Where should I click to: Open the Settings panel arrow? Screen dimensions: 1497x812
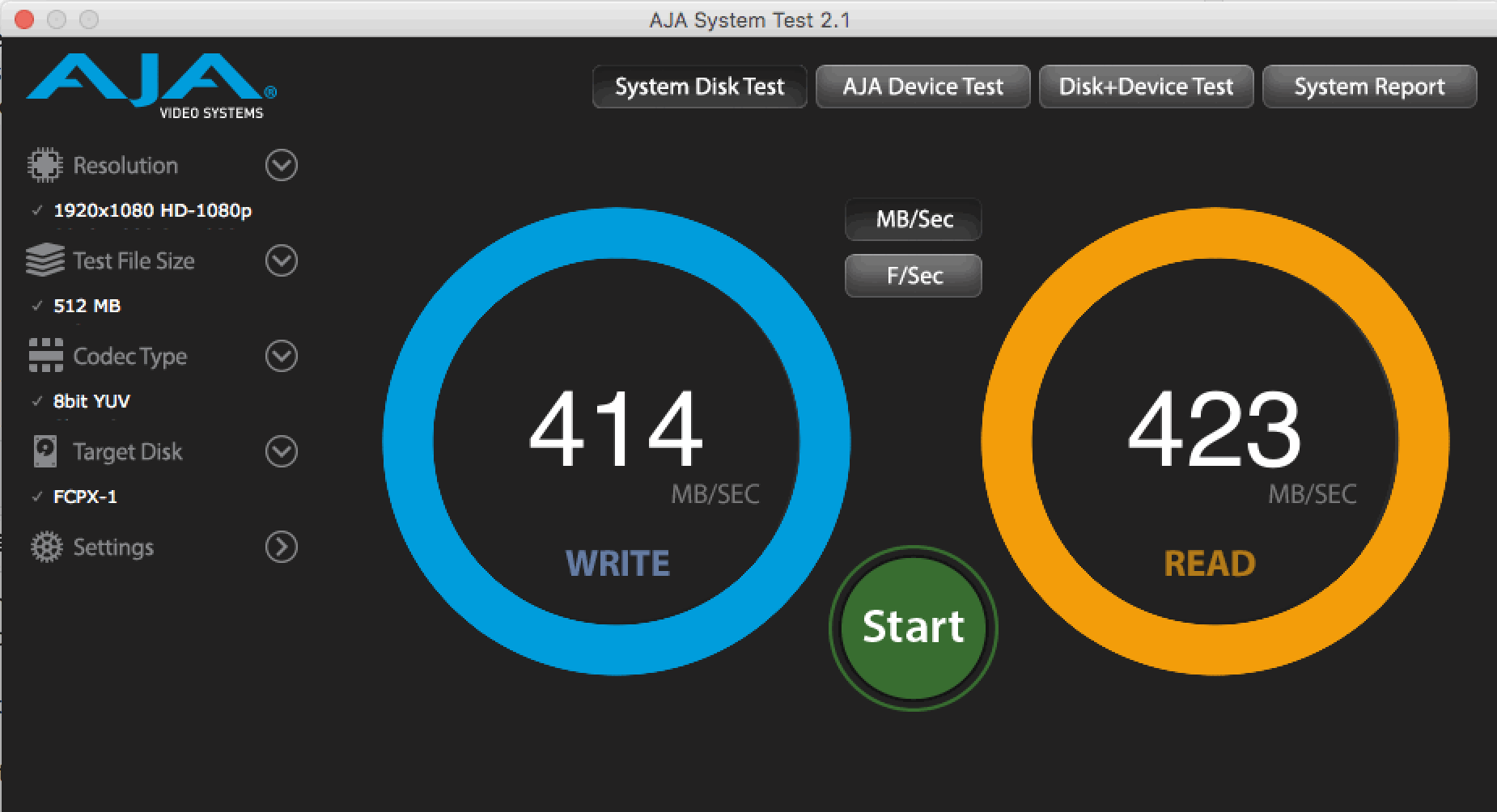coord(282,547)
